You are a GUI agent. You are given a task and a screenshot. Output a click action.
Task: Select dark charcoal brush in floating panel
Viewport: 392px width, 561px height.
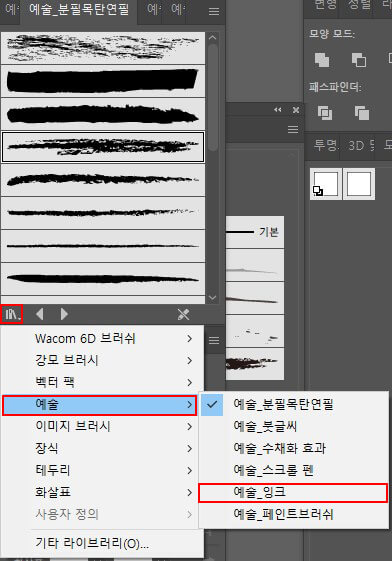click(x=255, y=364)
